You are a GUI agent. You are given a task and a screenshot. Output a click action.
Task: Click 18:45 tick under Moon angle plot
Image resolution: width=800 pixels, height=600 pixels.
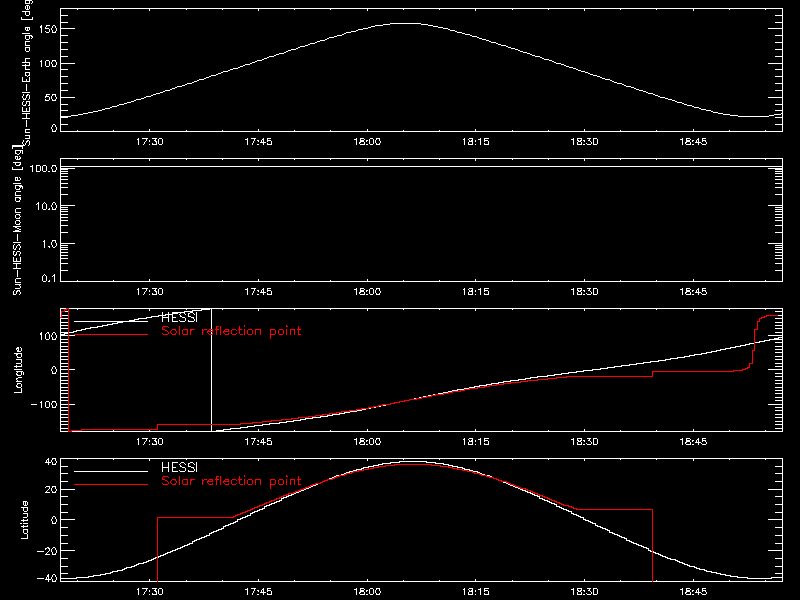point(693,292)
